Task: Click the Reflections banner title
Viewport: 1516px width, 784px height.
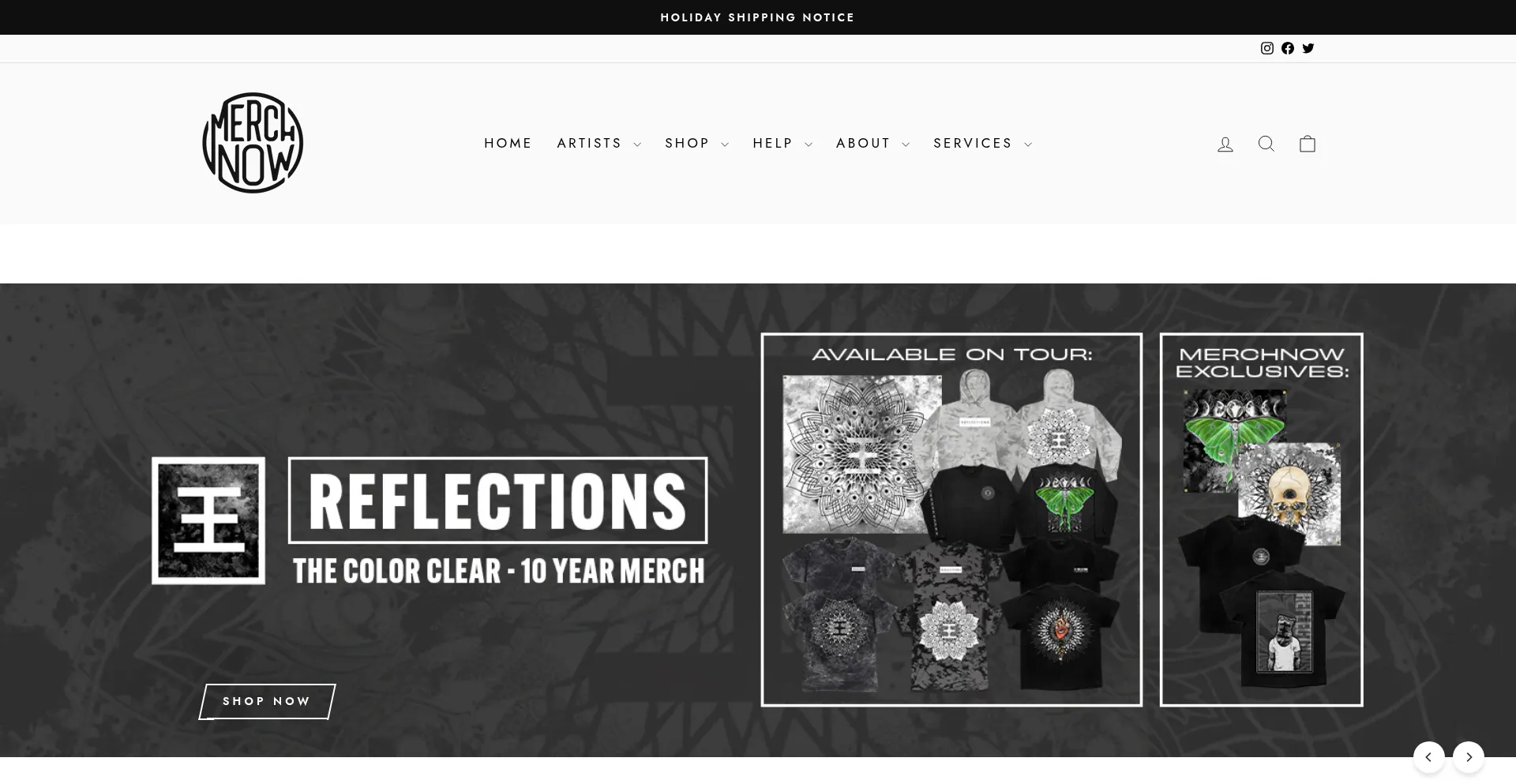Action: [497, 501]
